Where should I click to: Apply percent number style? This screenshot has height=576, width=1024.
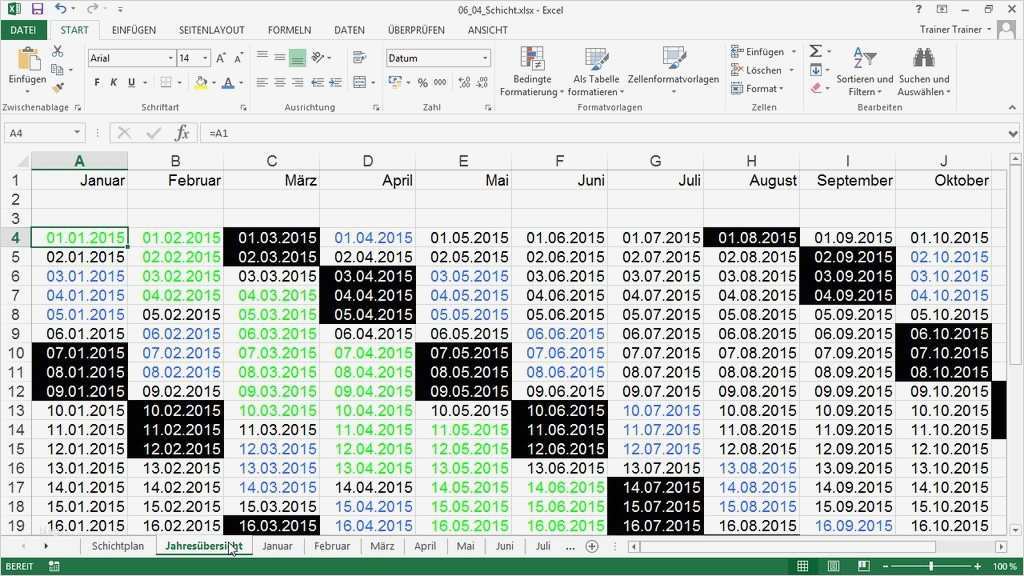point(423,82)
